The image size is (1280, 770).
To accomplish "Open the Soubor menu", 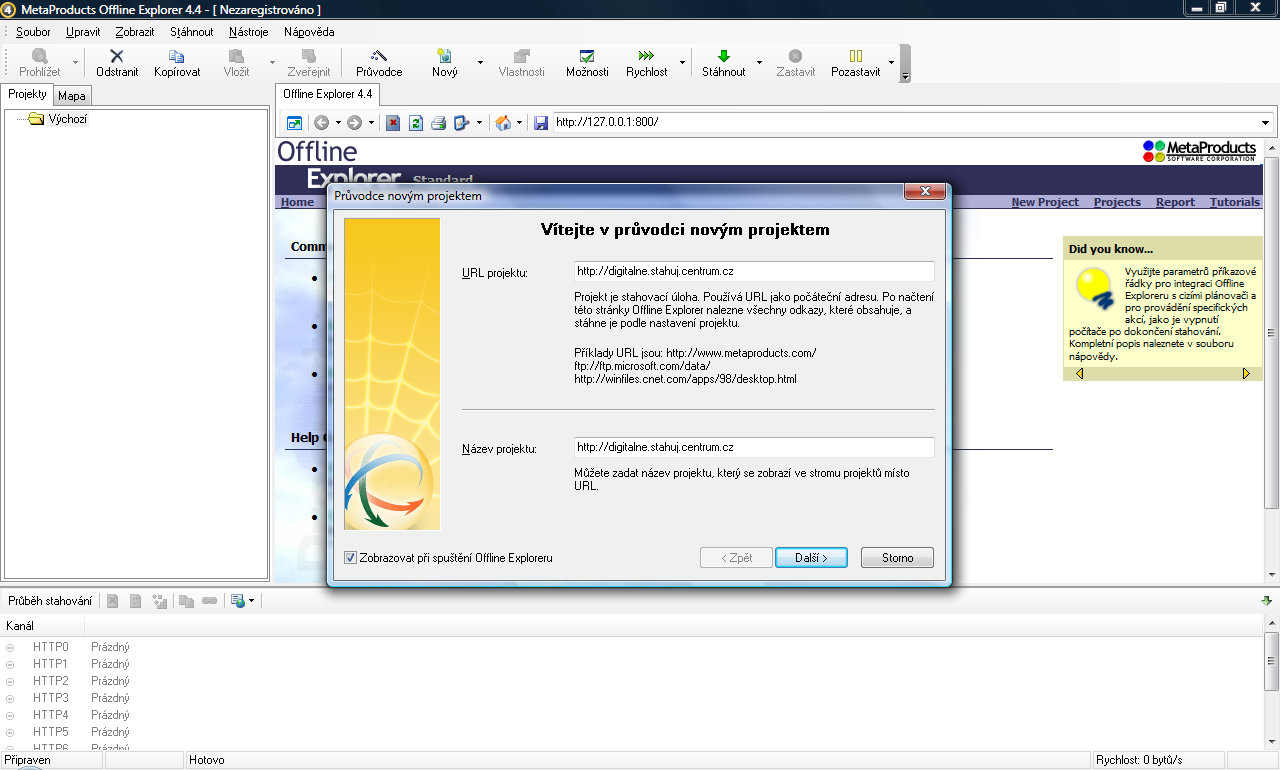I will click(33, 32).
